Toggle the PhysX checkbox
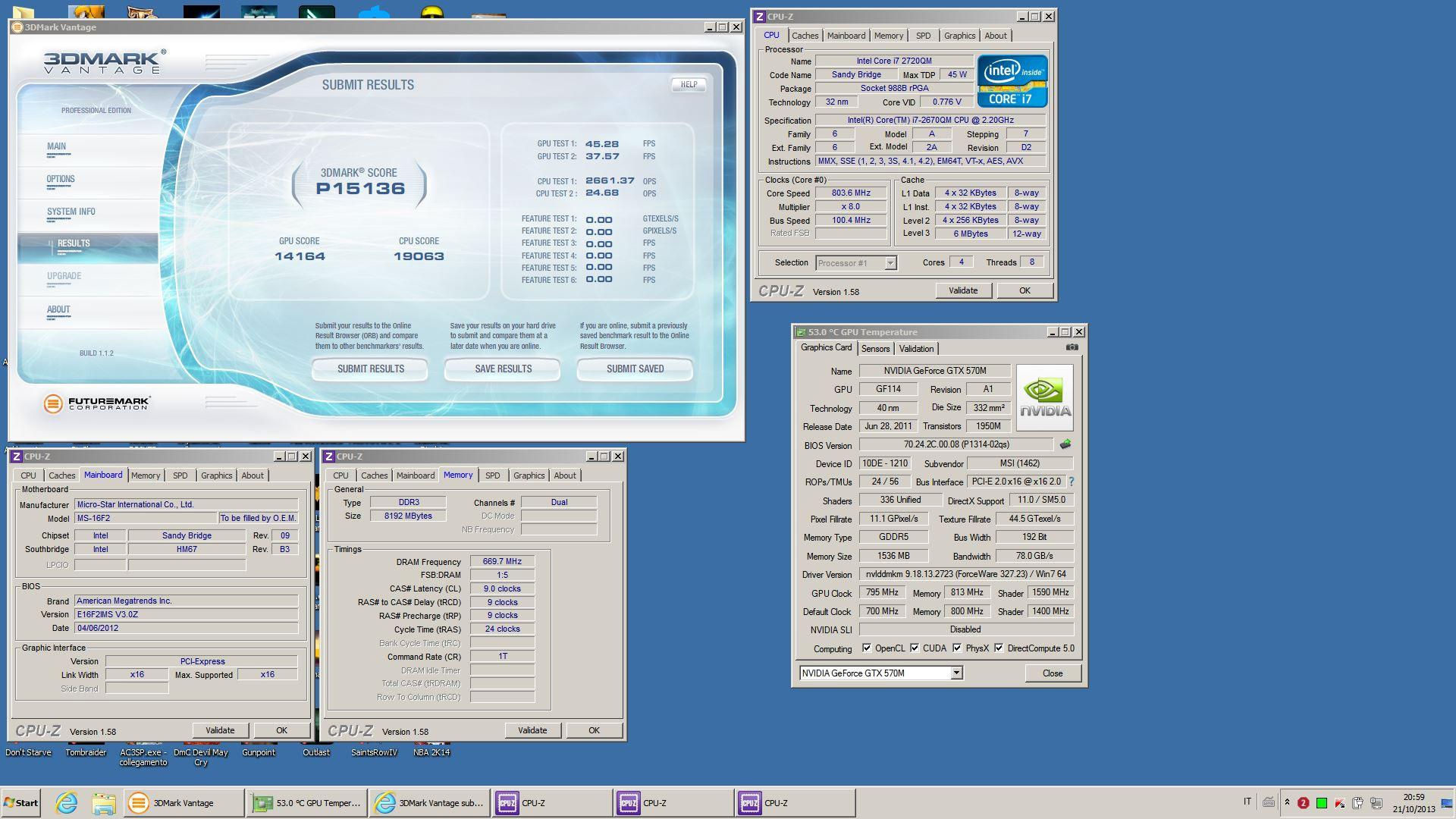 click(x=957, y=648)
